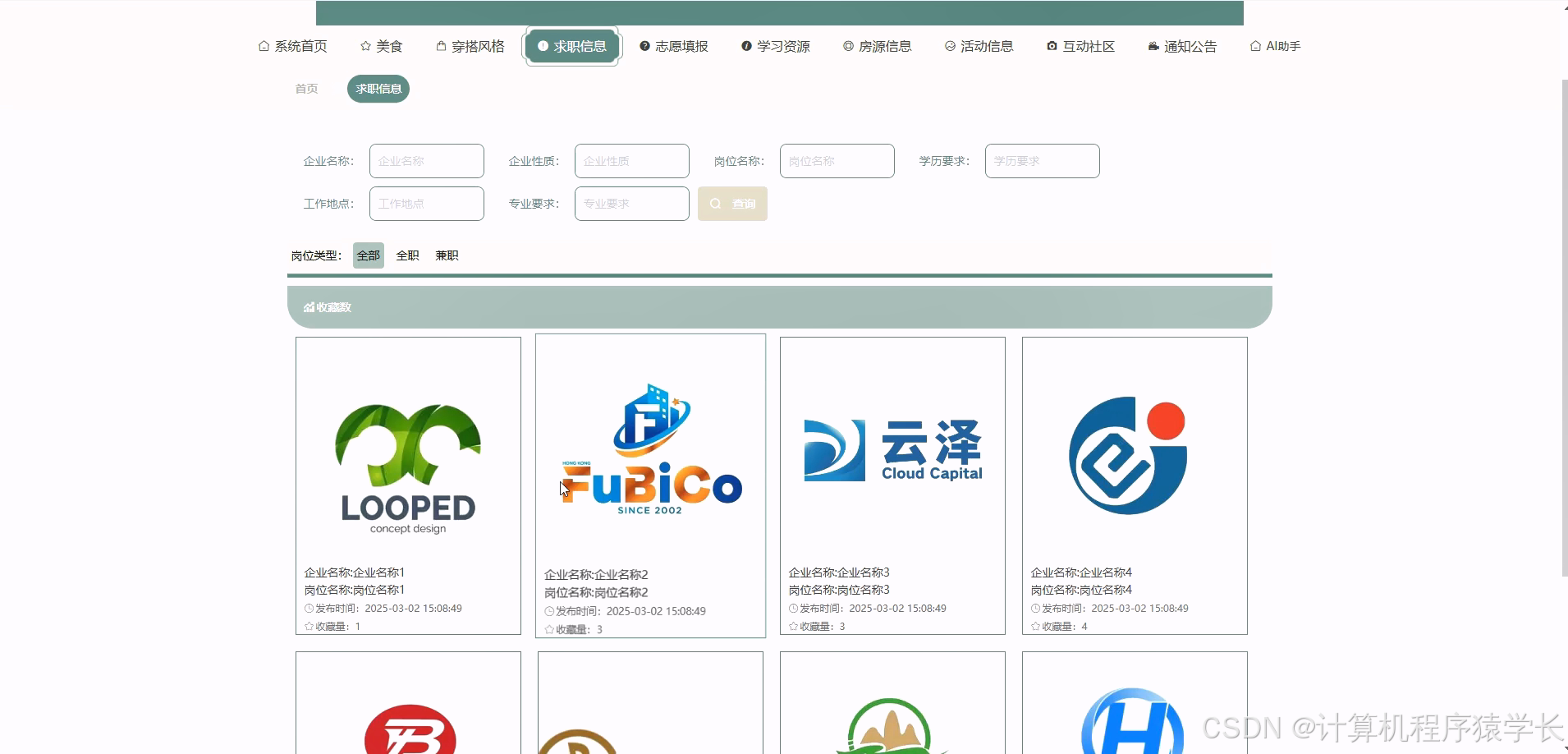Click the info icon beside 学习资源
Viewport: 1568px width, 754px height.
click(x=746, y=46)
